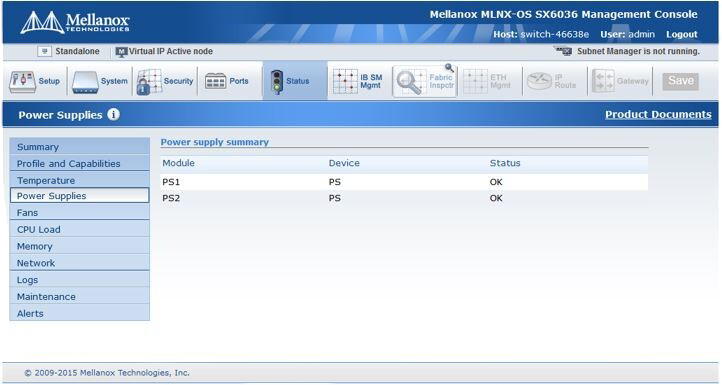Click the Status column header
Image resolution: width=722 pixels, height=385 pixels.
pyautogui.click(x=505, y=163)
